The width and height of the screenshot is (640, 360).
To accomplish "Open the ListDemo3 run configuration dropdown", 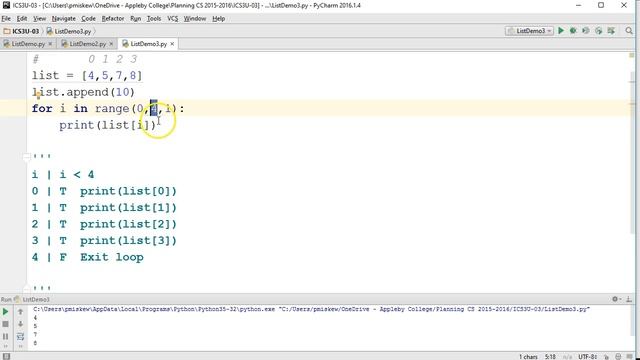I will [x=529, y=31].
